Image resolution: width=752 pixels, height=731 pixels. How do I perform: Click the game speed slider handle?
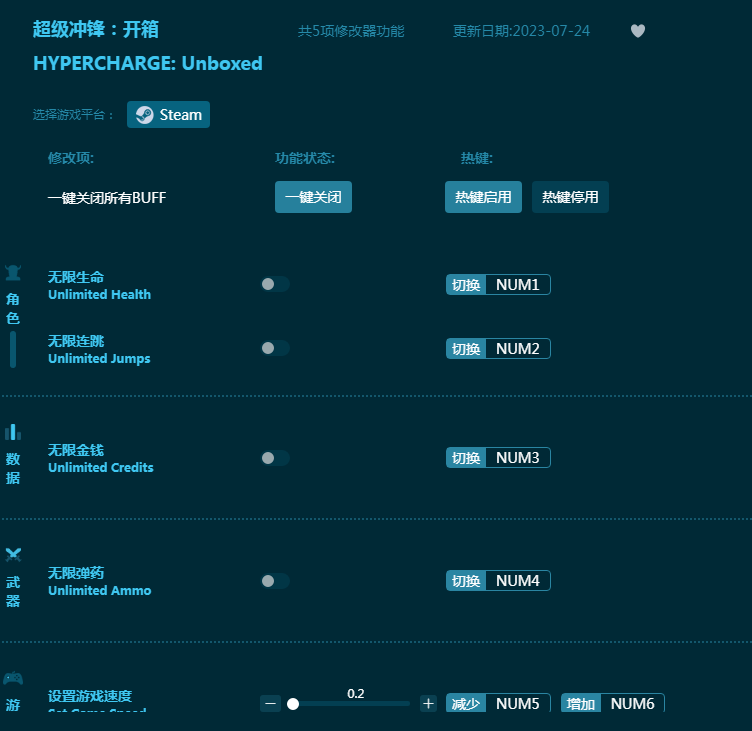point(293,704)
